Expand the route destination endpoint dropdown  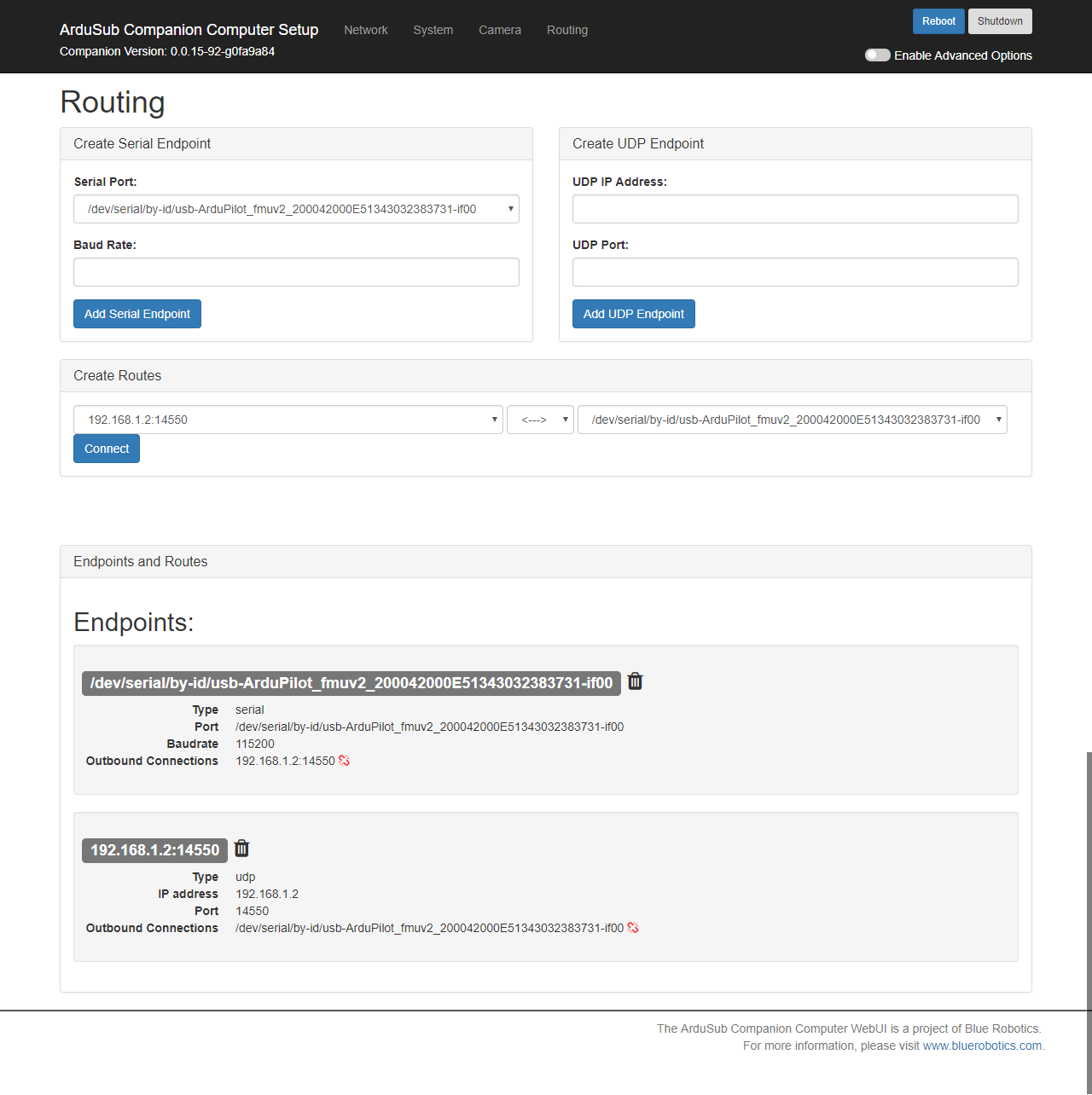click(792, 420)
